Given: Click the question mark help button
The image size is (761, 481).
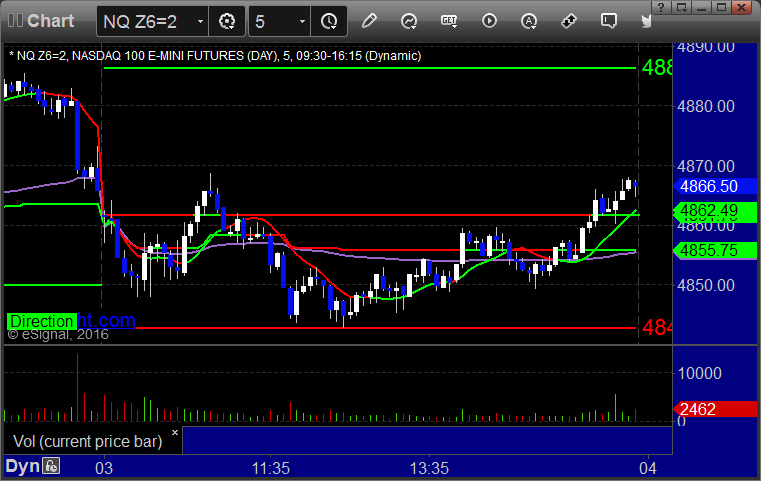Looking at the screenshot, I should 661,7.
